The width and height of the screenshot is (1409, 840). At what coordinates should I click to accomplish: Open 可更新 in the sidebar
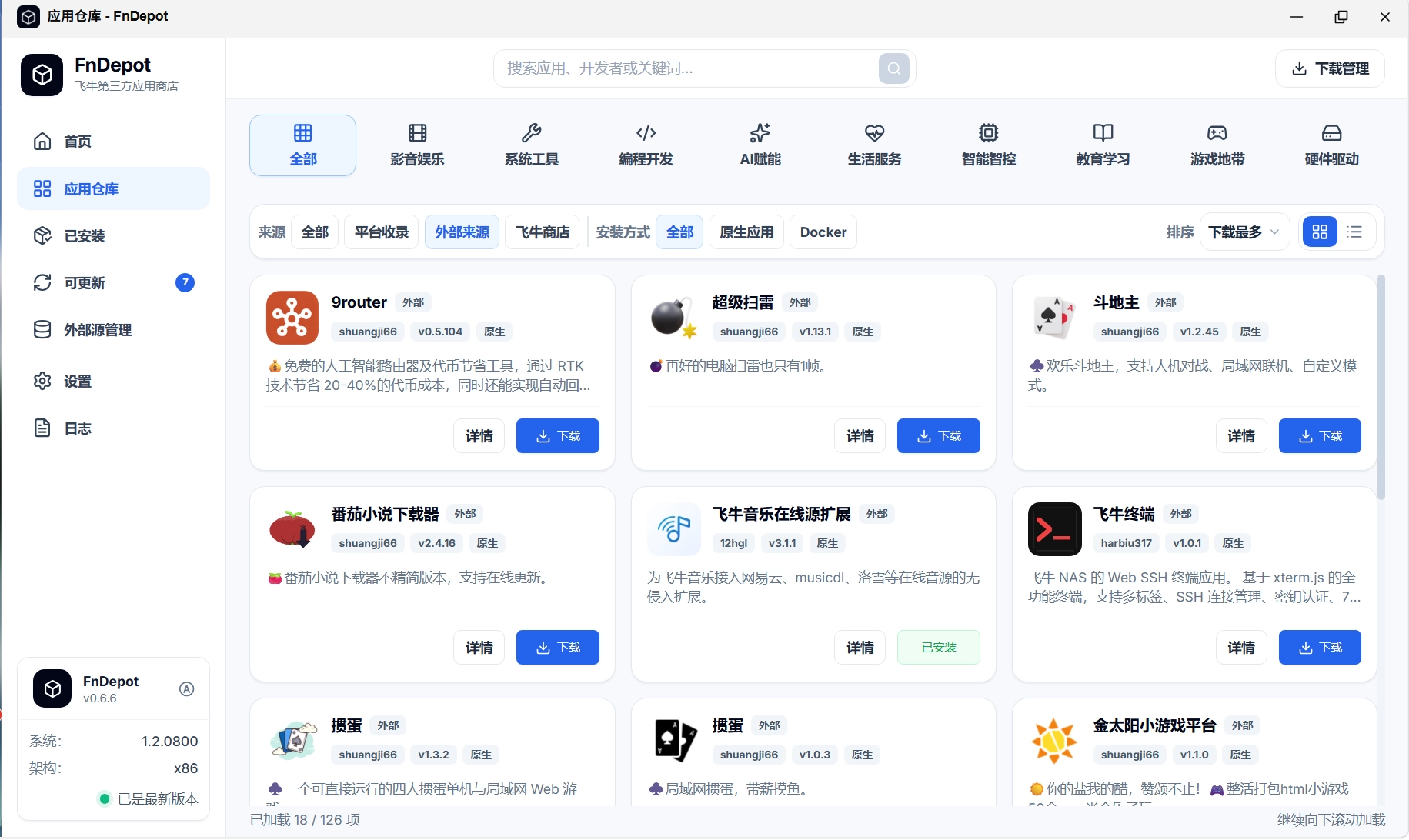click(113, 282)
